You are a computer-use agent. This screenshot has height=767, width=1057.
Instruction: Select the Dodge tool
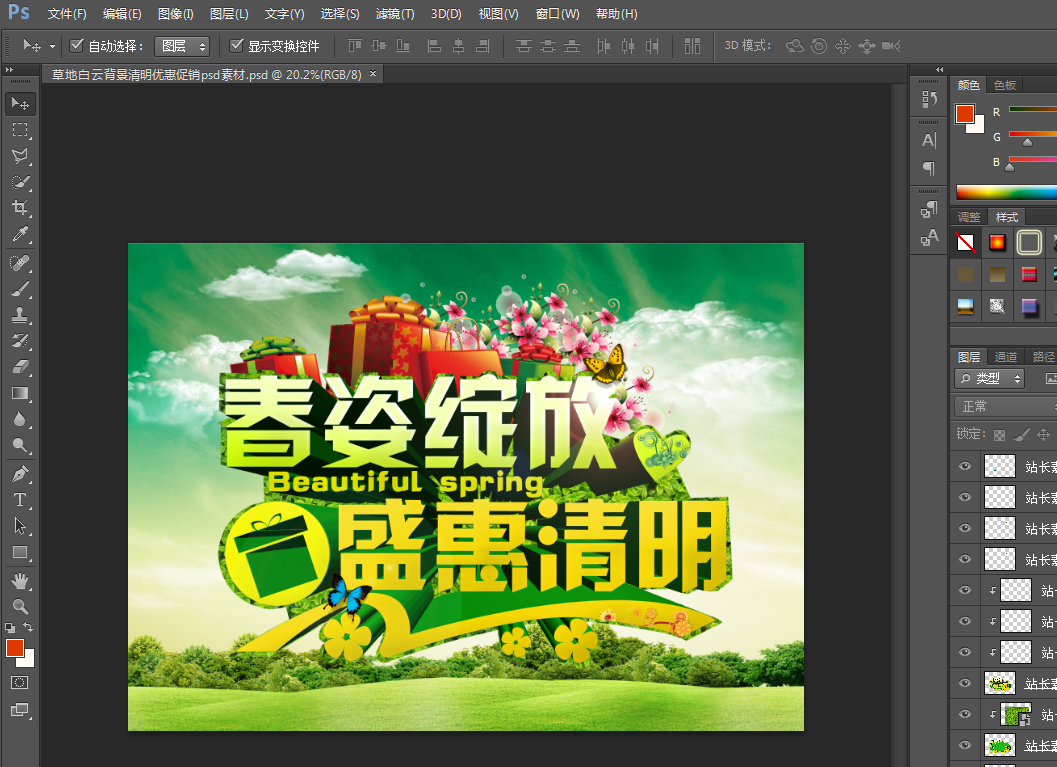pyautogui.click(x=20, y=445)
